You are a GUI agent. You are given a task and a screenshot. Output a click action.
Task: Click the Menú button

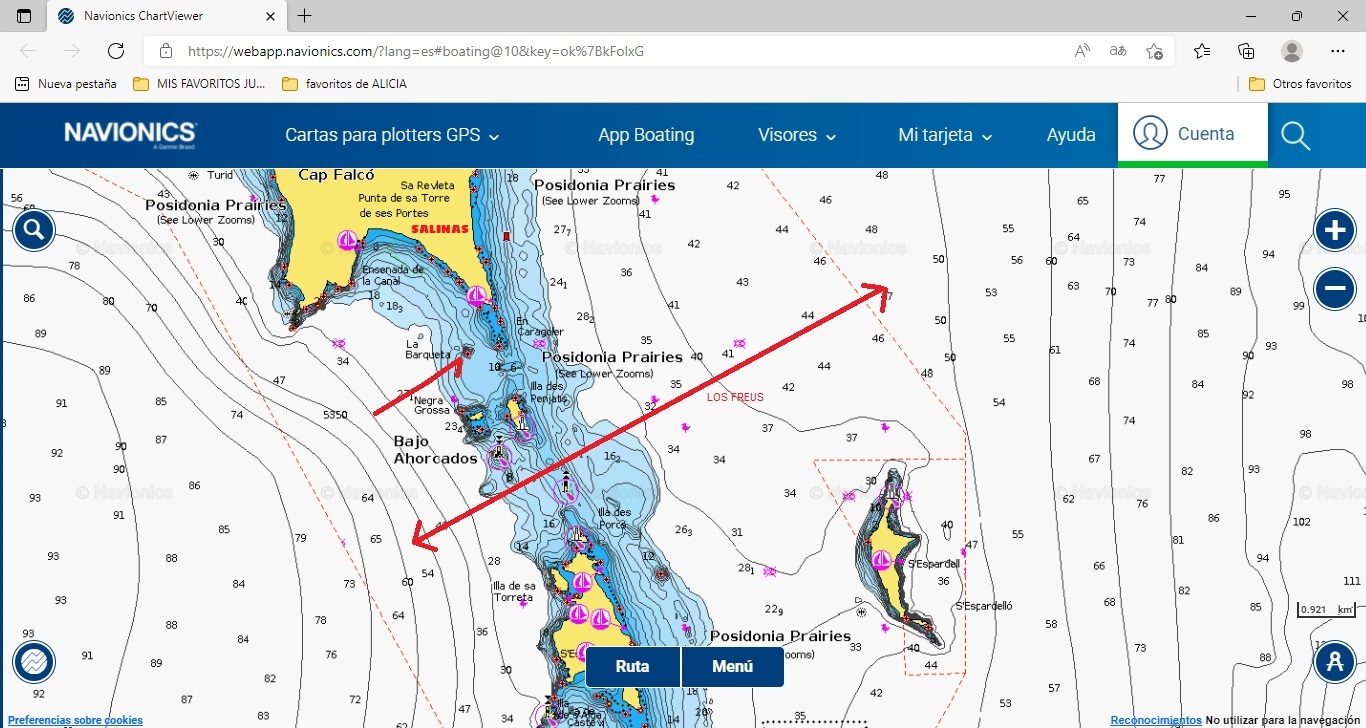pyautogui.click(x=733, y=666)
